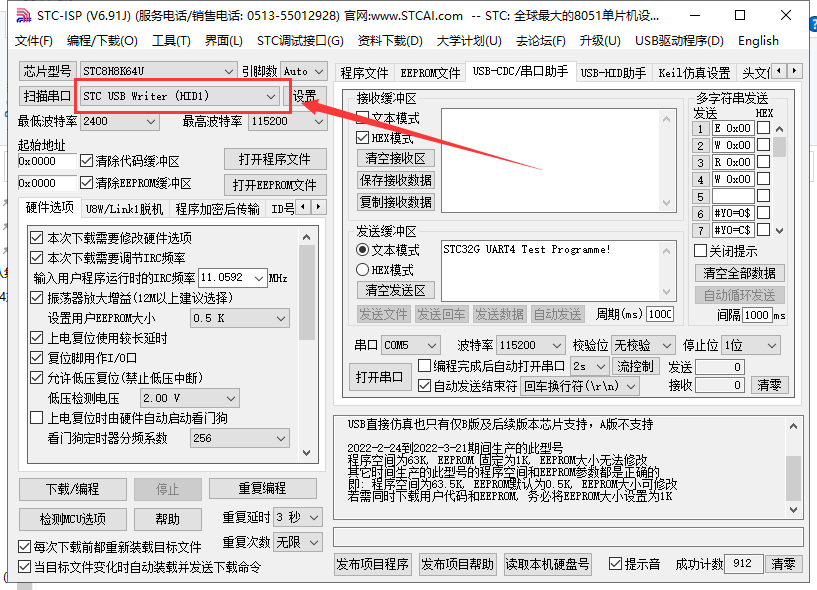Expand the EEPROM size 0.5 K dropdown
The image size is (817, 590).
[x=281, y=318]
